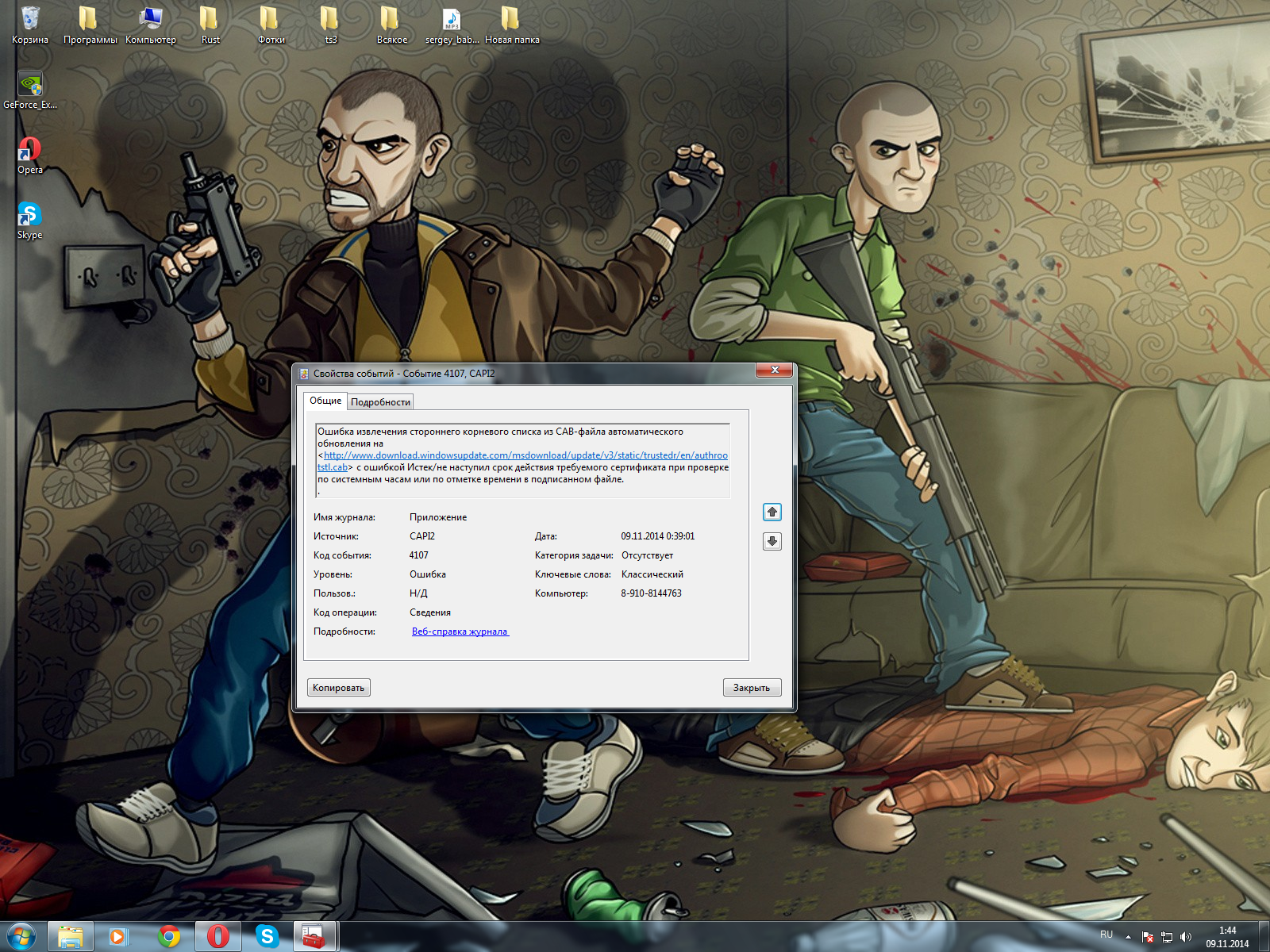Select the sergey_bab MP3 file icon
The image size is (1270, 952).
tap(452, 24)
